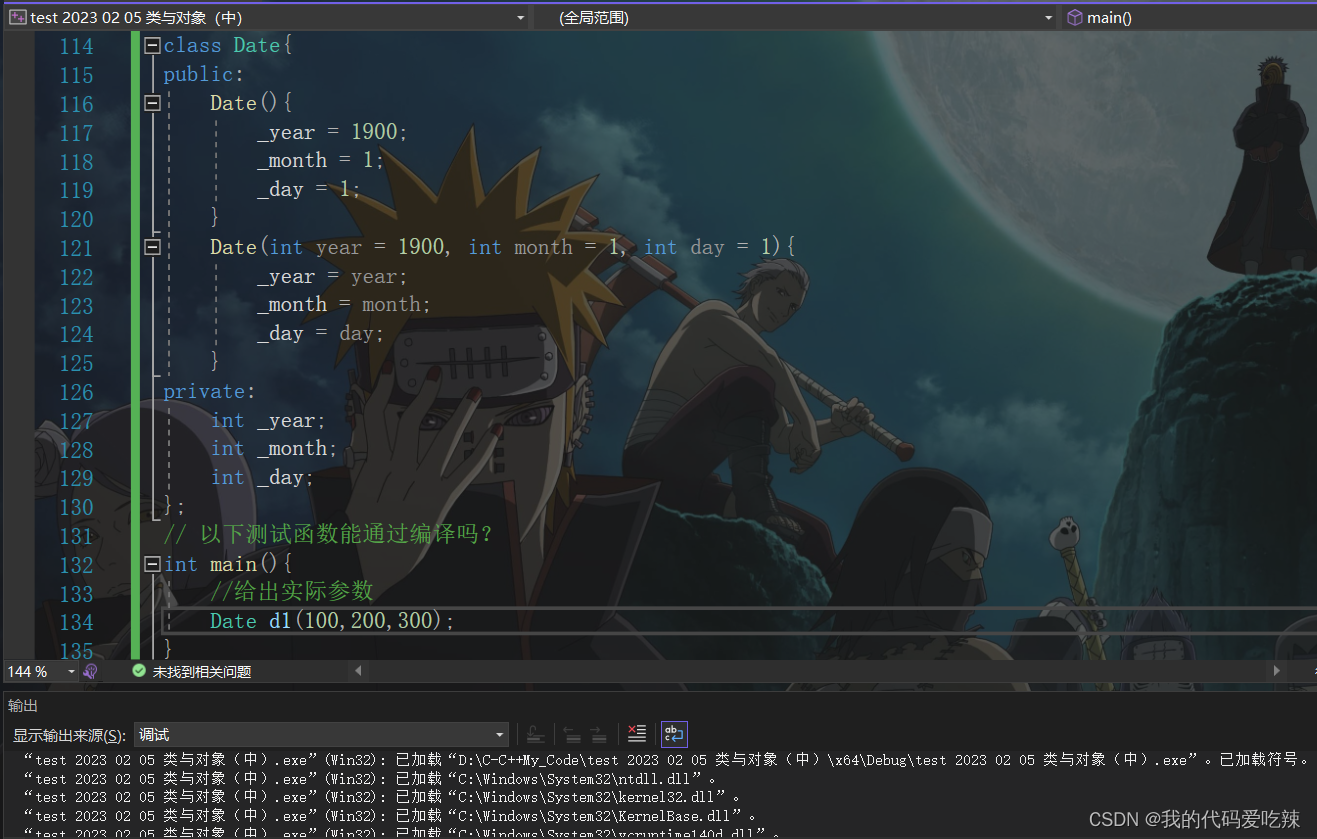Collapse the Date() constructor on line 116

(x=152, y=103)
